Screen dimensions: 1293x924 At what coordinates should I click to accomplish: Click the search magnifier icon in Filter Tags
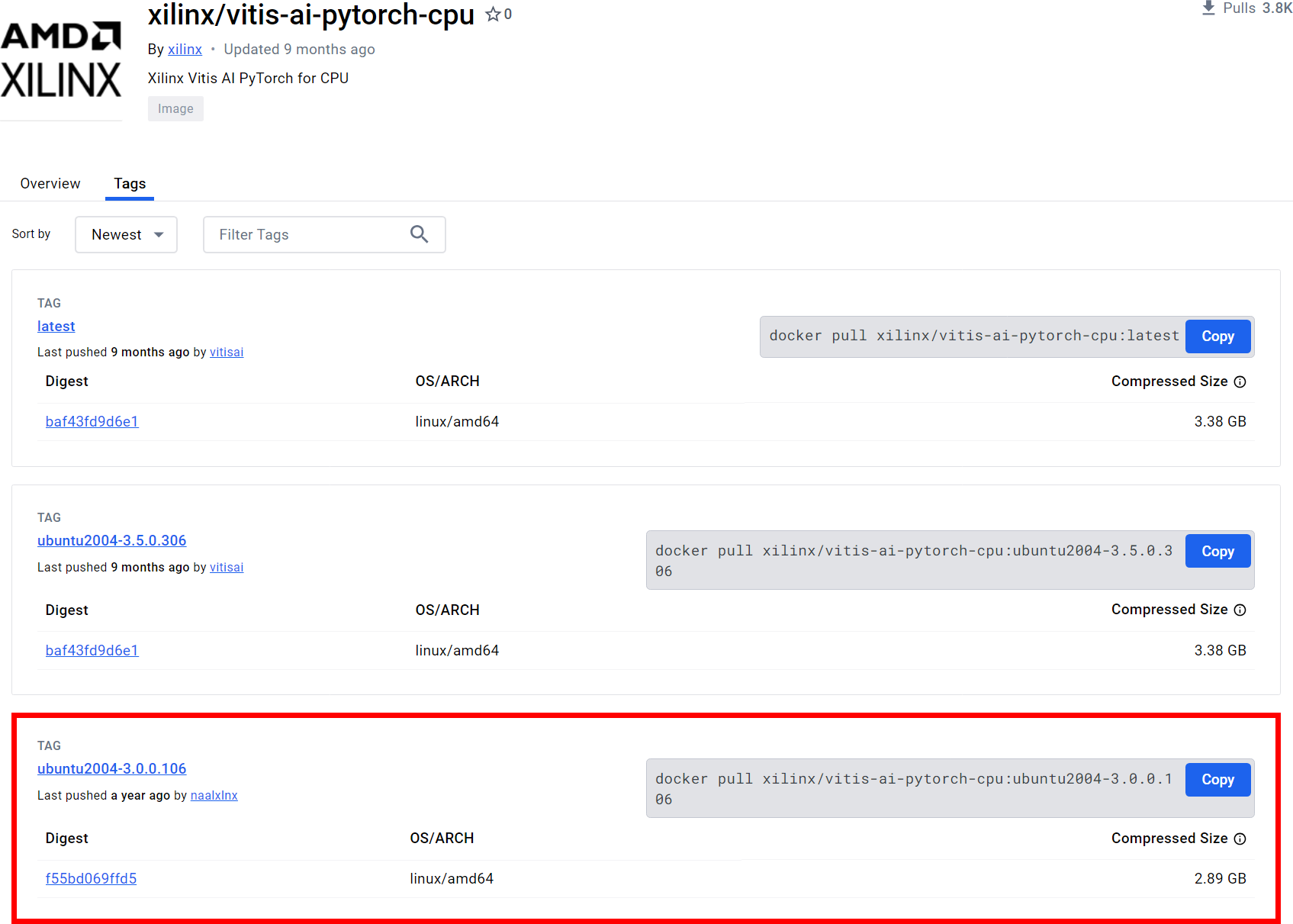pos(419,234)
